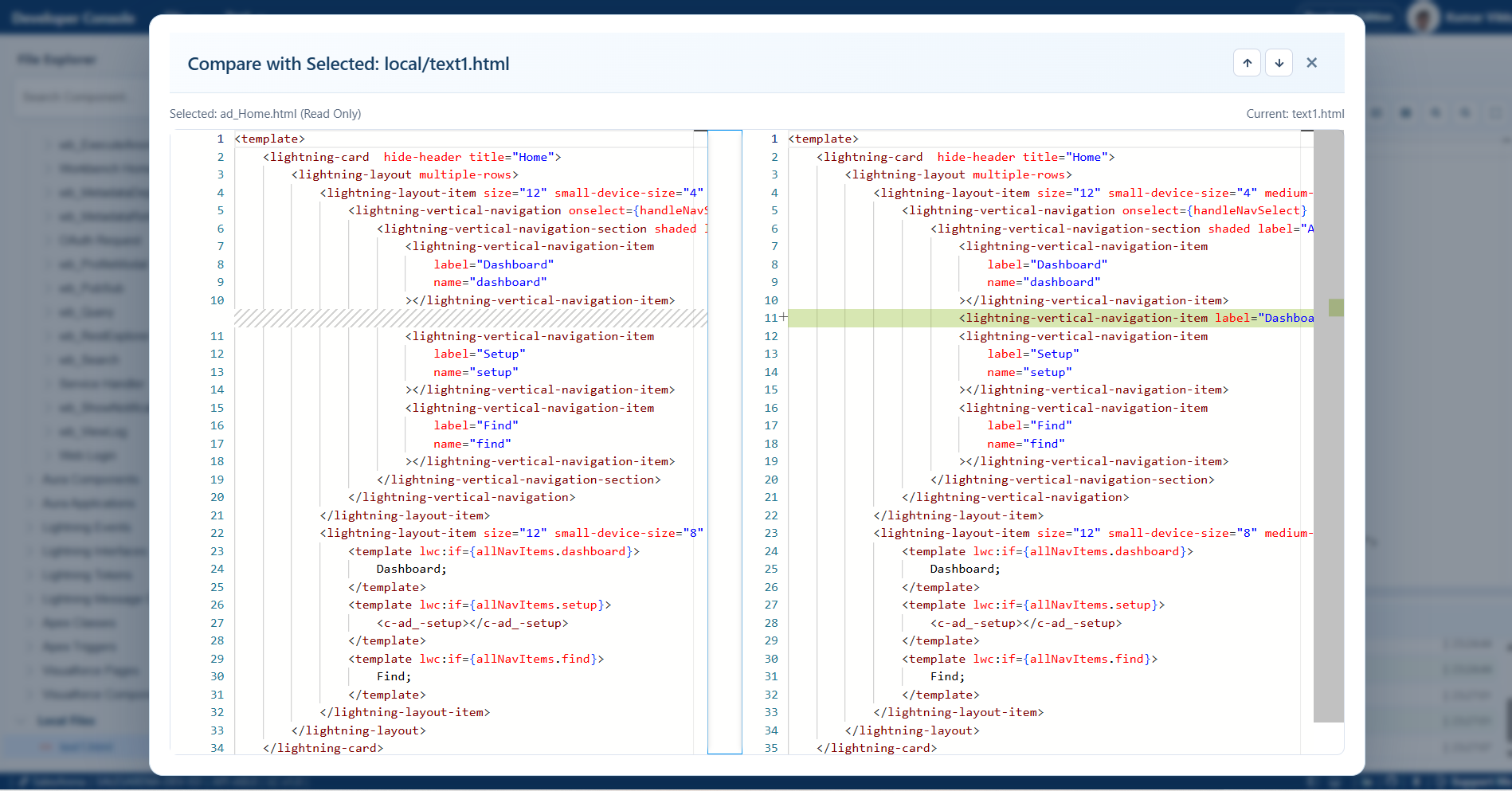Click closing lightning-vertical-navigation tag on line 21 of text1.html
Image resolution: width=1512 pixels, height=791 pixels.
(x=1016, y=497)
